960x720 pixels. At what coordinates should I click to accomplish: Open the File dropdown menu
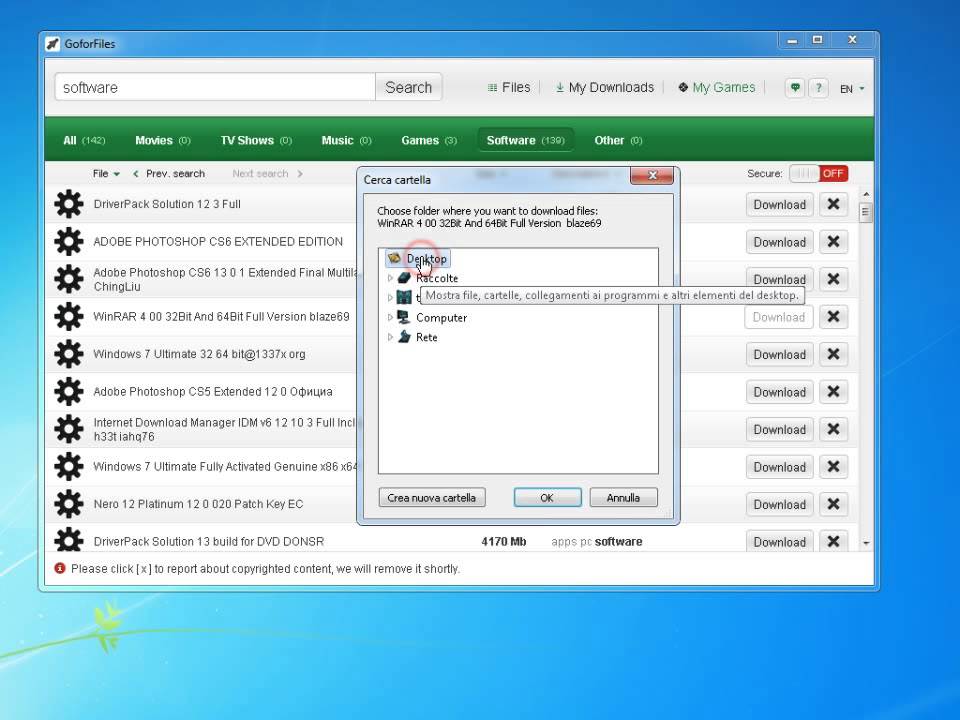pyautogui.click(x=106, y=174)
